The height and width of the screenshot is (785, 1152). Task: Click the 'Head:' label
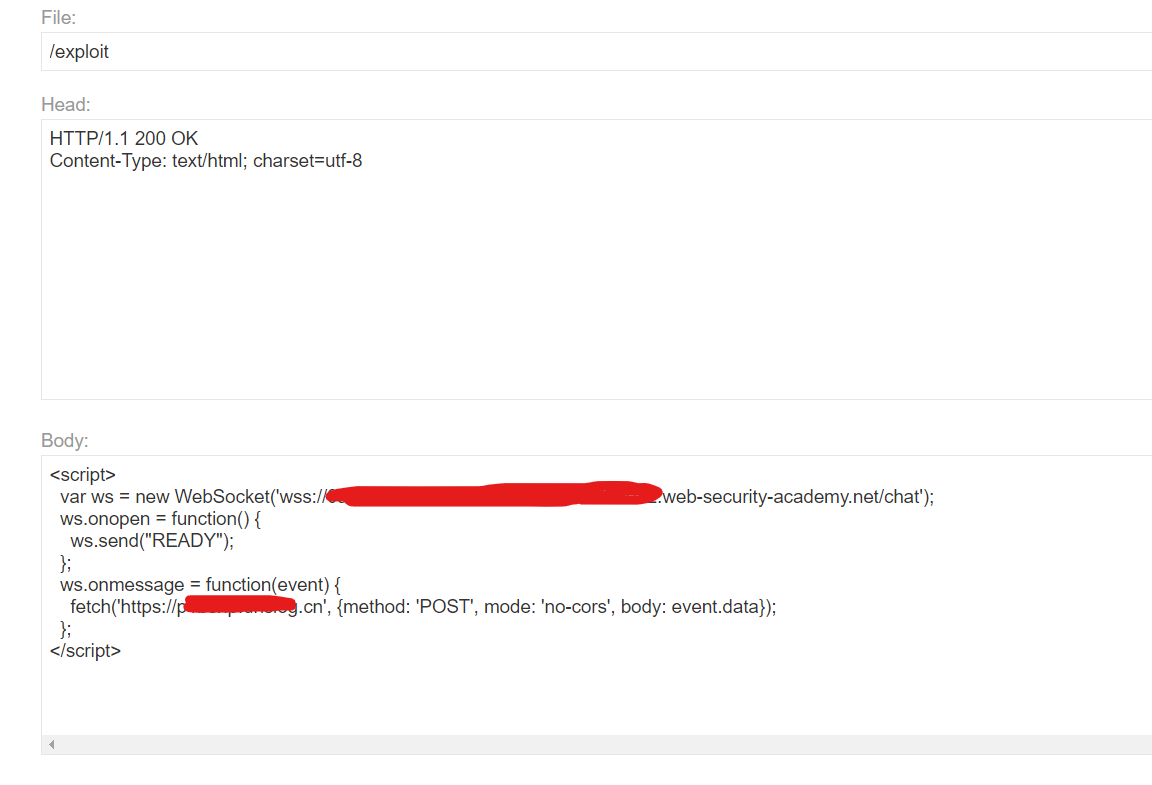[65, 104]
